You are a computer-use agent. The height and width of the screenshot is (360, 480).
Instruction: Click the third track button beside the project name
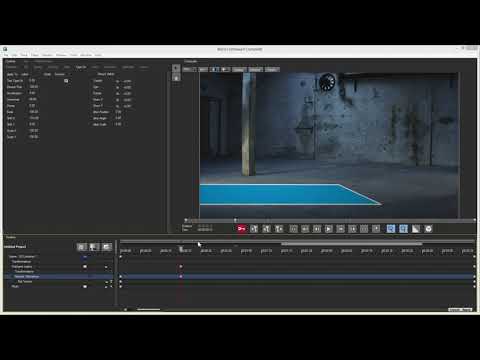pos(107,247)
